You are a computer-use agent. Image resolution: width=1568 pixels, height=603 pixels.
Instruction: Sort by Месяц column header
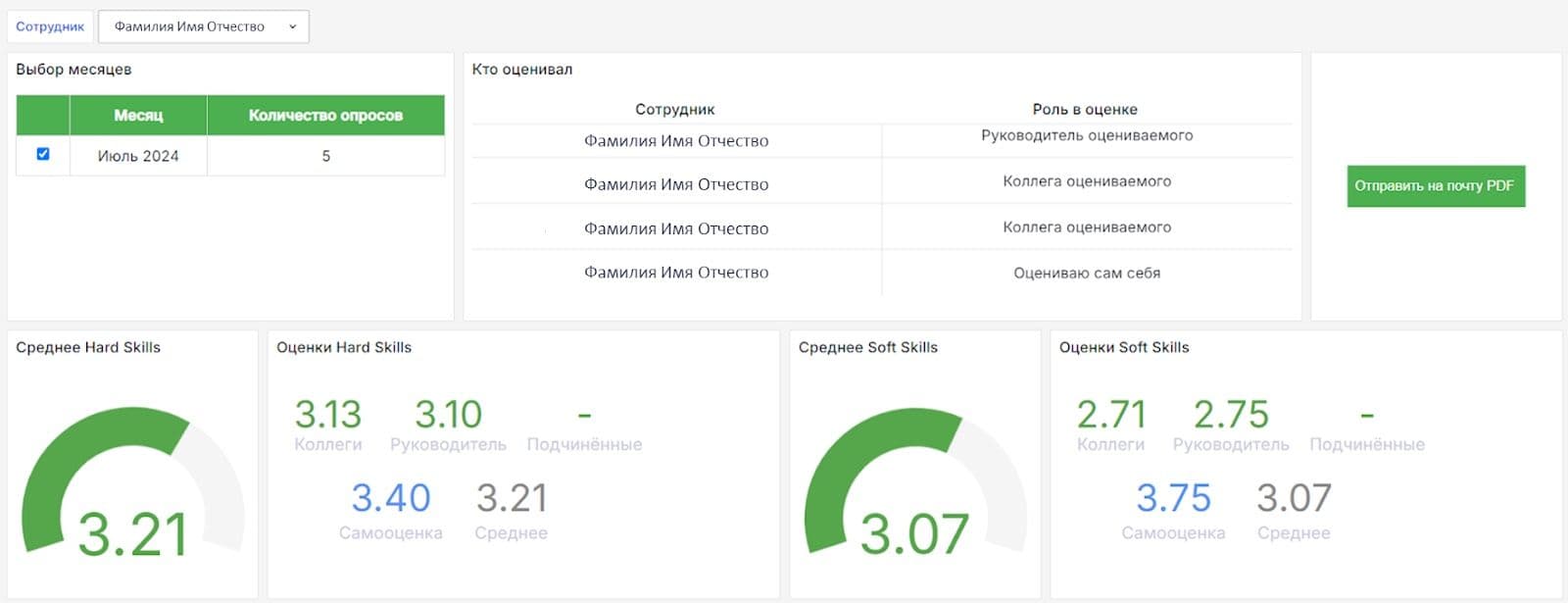click(x=138, y=115)
